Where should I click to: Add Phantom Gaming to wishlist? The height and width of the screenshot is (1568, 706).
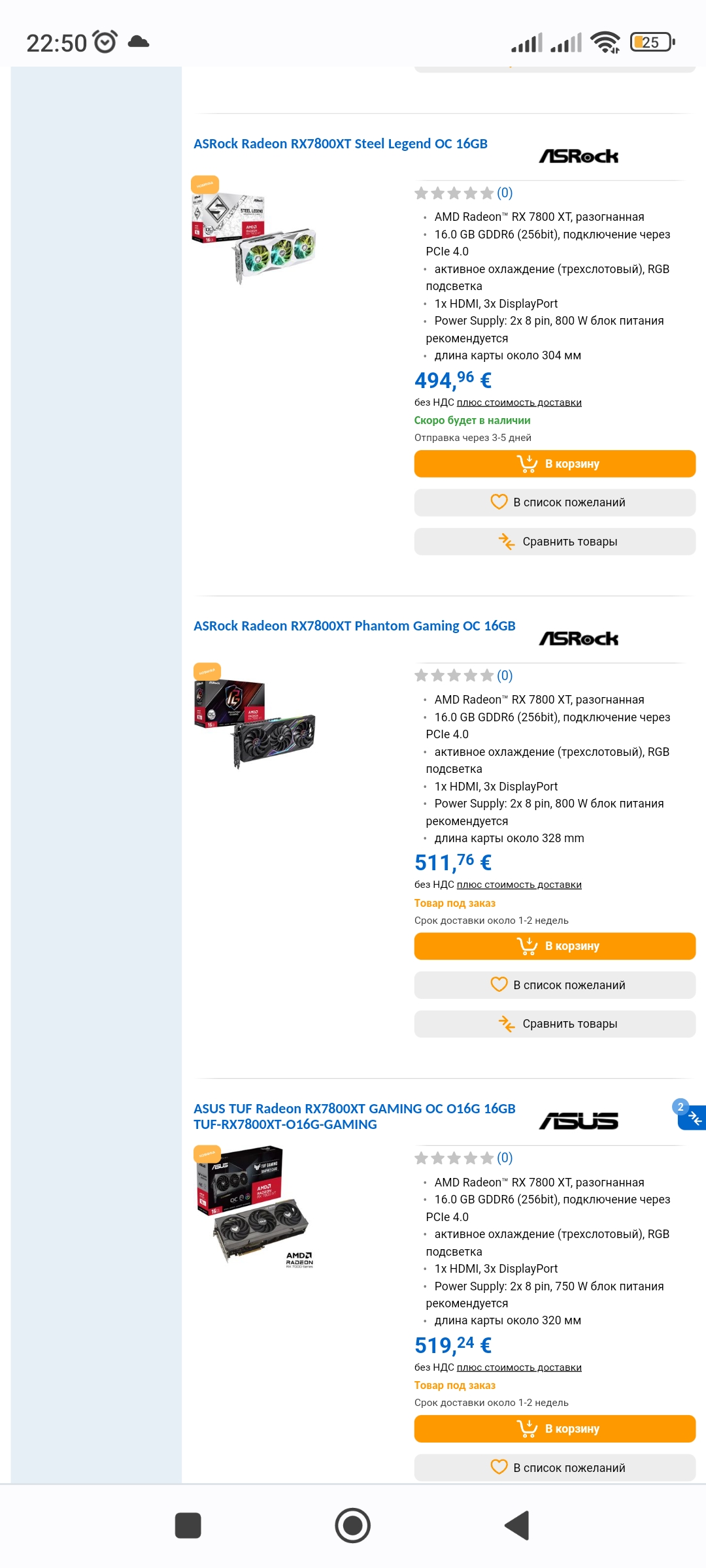click(x=555, y=985)
